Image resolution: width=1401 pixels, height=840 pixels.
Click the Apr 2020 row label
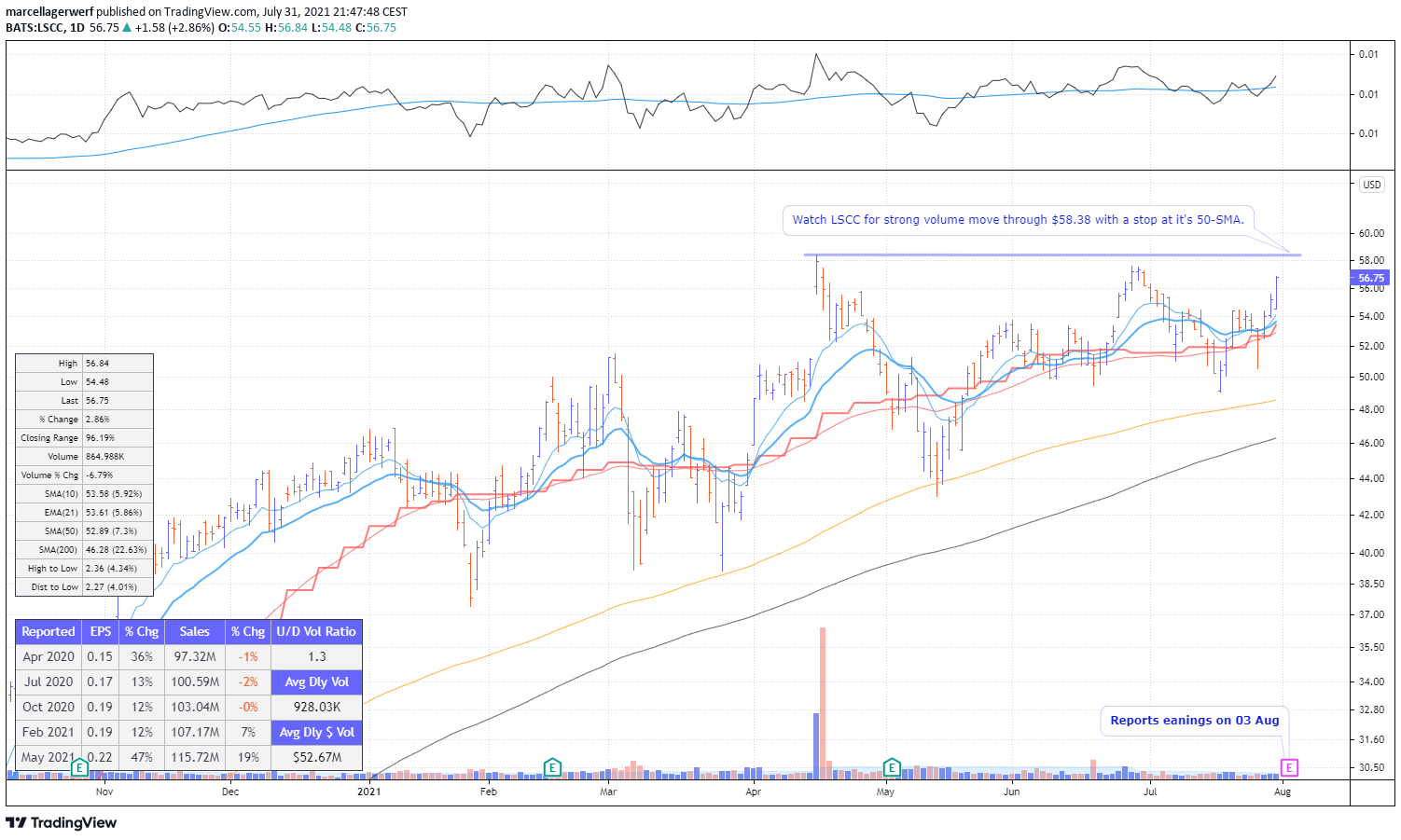click(49, 656)
